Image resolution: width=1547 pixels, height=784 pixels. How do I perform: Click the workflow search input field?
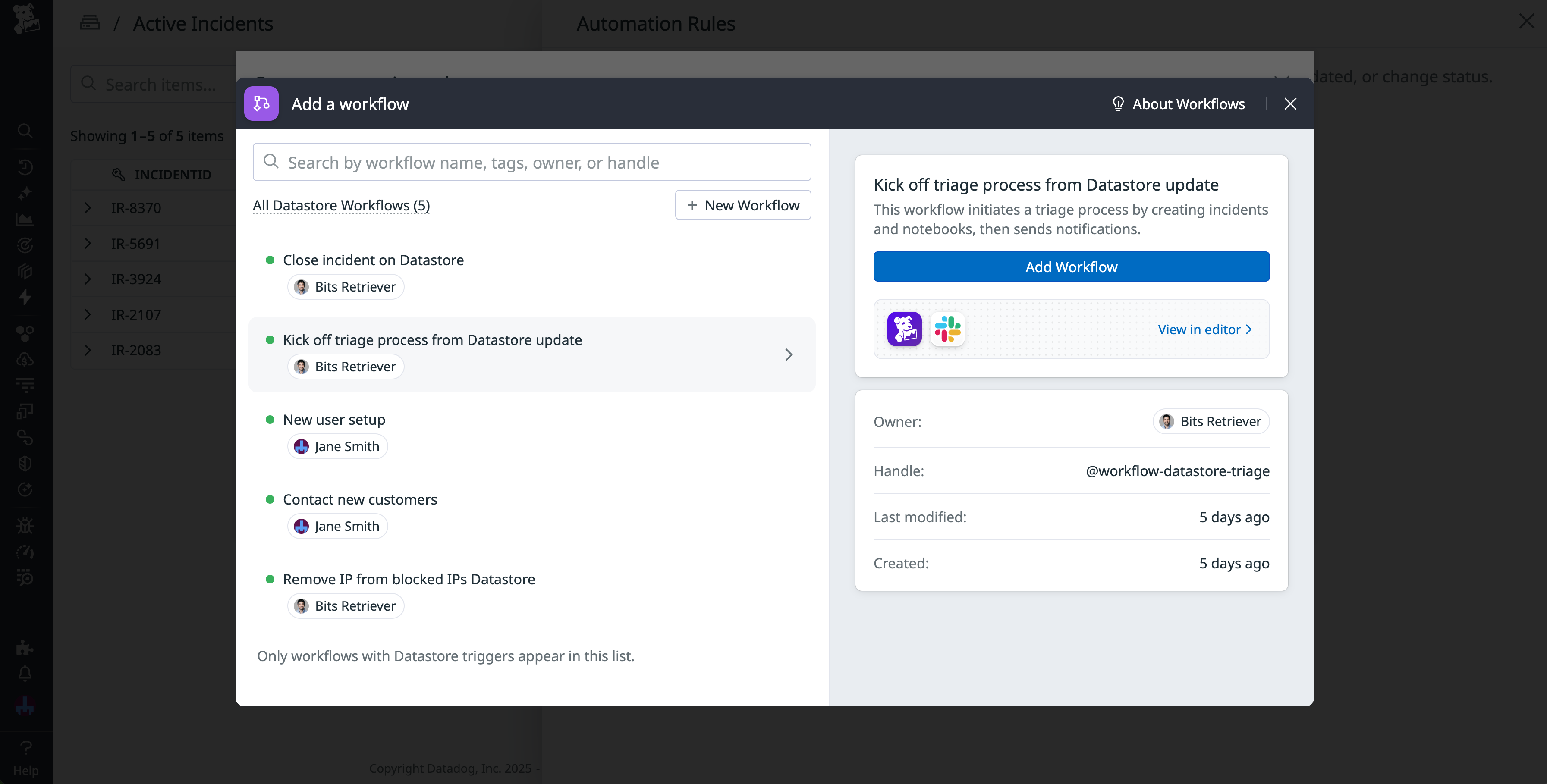(x=531, y=162)
